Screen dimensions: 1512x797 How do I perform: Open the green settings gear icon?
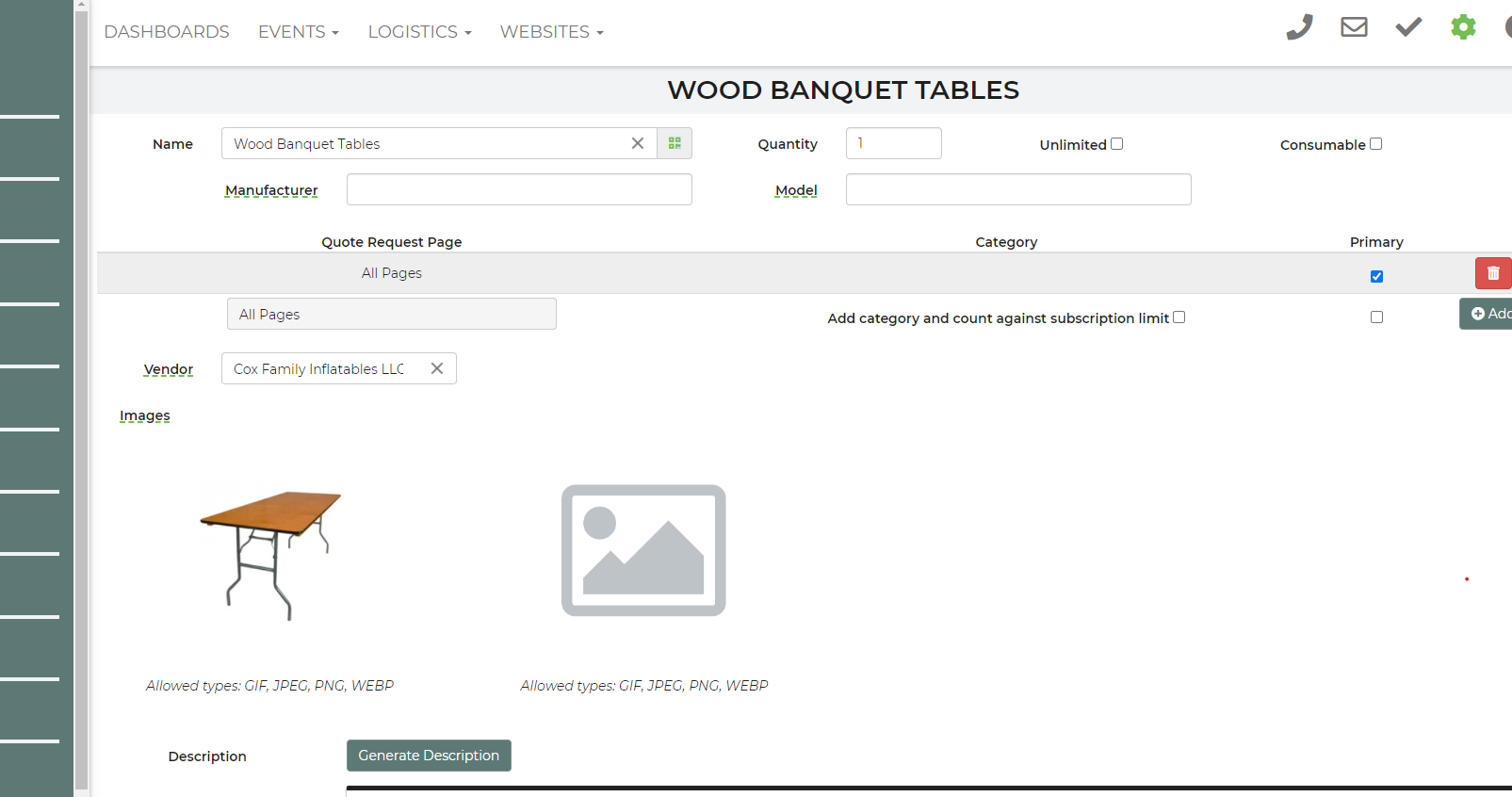point(1463,27)
